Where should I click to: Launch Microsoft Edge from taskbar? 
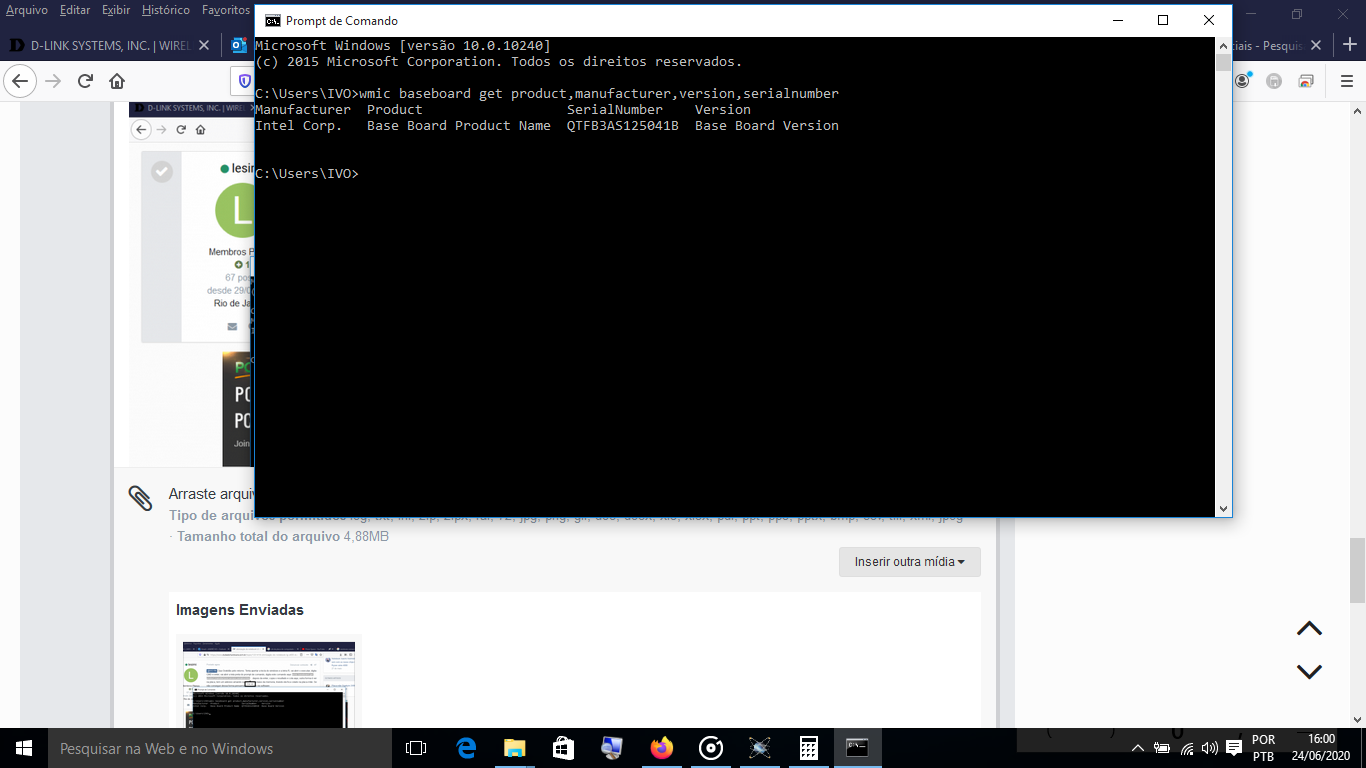coord(466,748)
